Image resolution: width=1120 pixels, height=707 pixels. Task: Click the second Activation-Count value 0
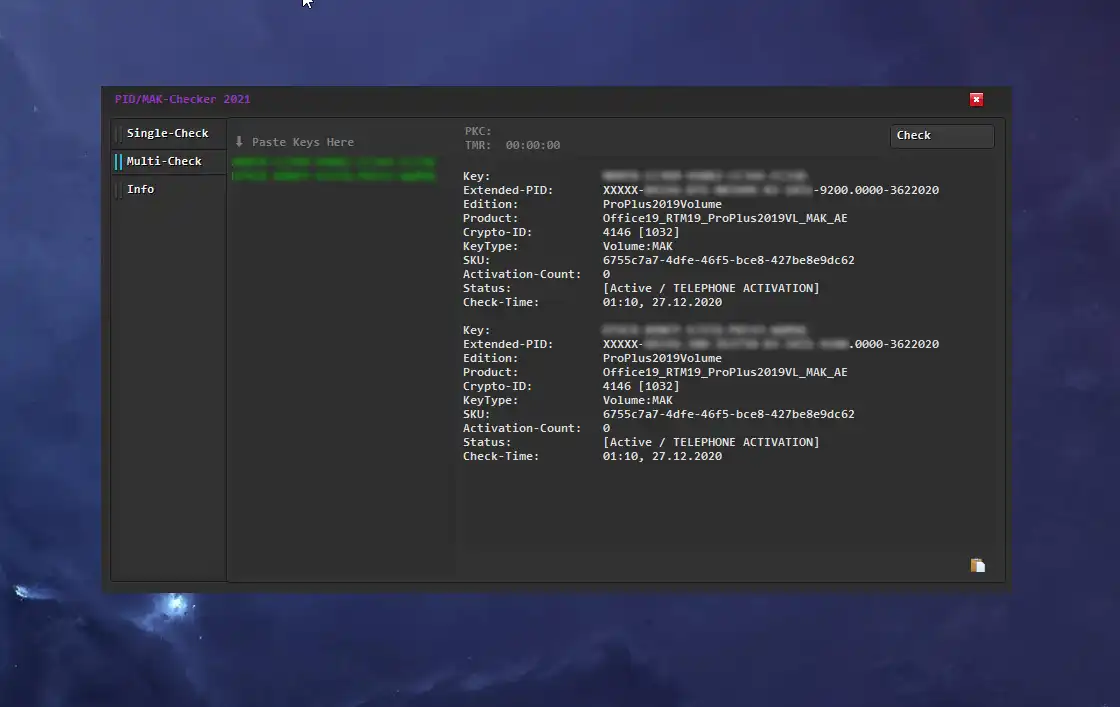tap(606, 428)
